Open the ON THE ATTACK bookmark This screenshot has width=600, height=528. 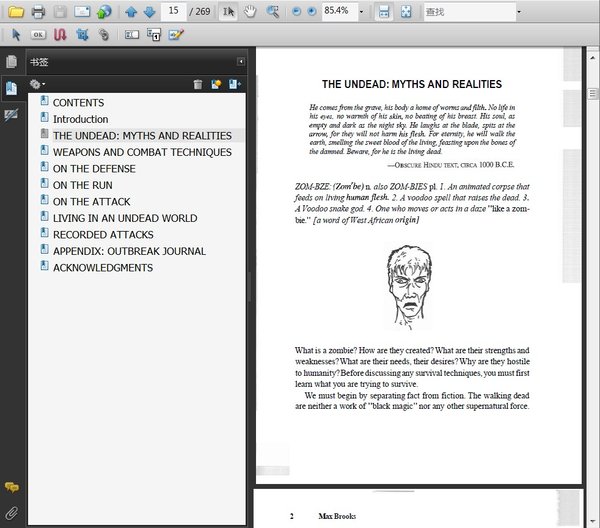91,202
